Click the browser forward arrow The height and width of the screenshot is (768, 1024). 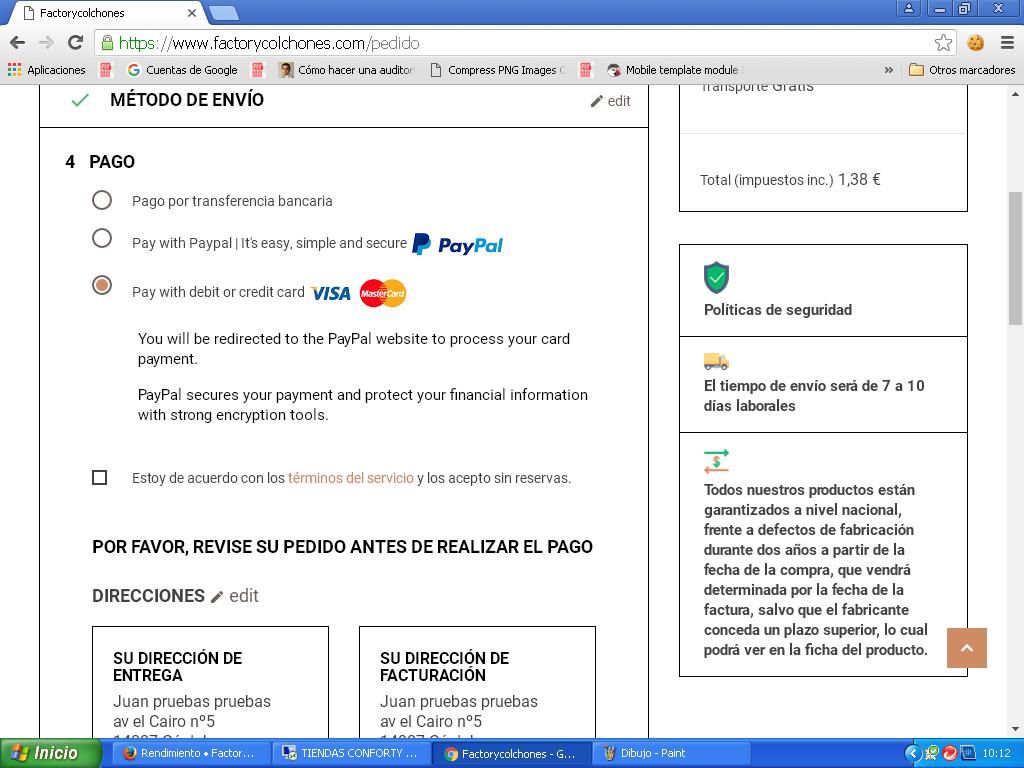(46, 43)
